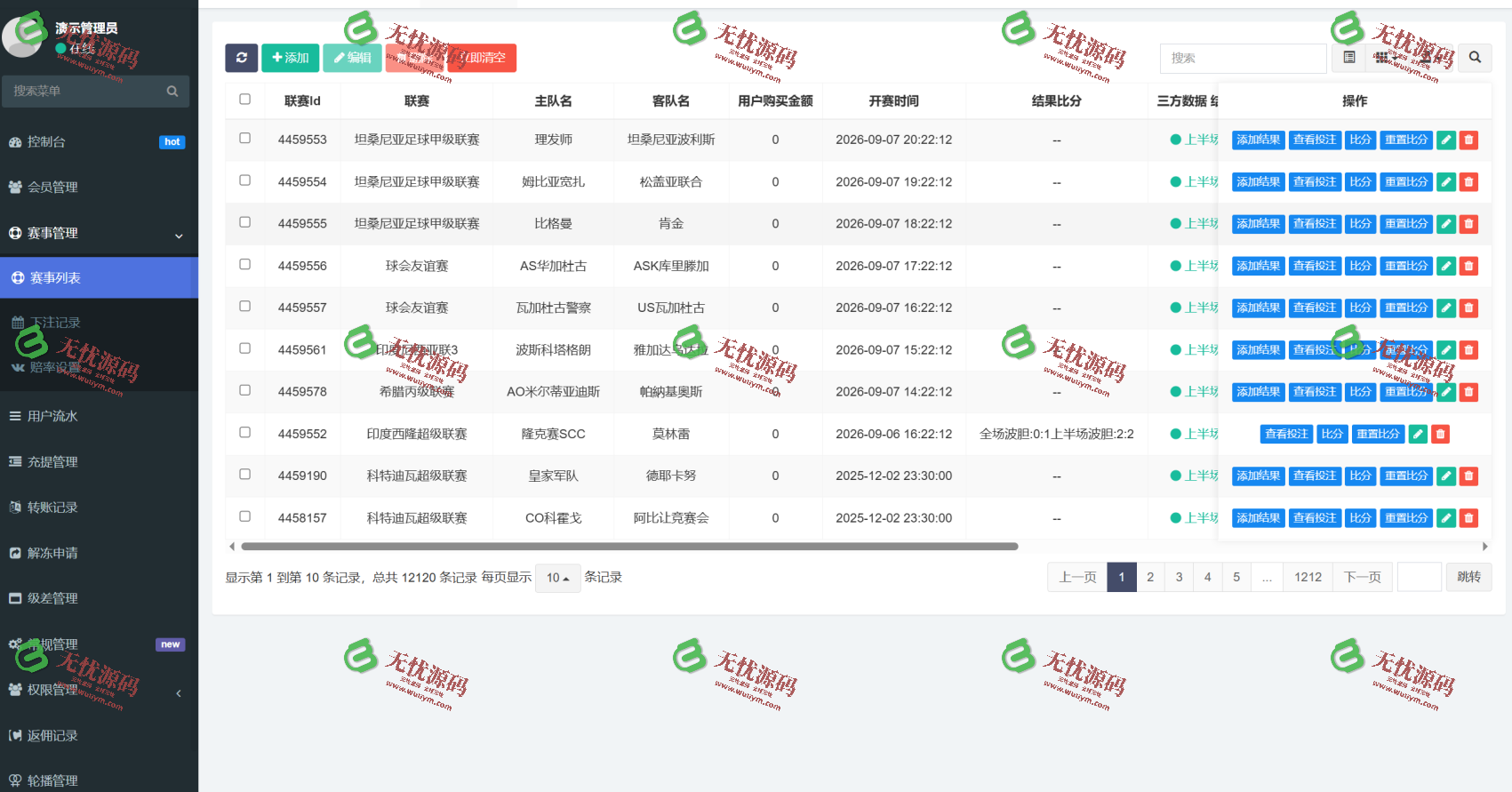Click the red trash icon in row 4459578

(x=1468, y=392)
